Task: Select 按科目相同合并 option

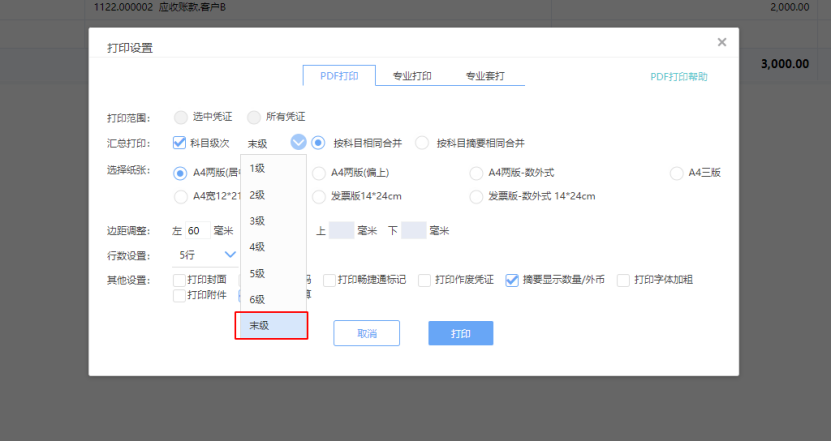Action: [318, 143]
